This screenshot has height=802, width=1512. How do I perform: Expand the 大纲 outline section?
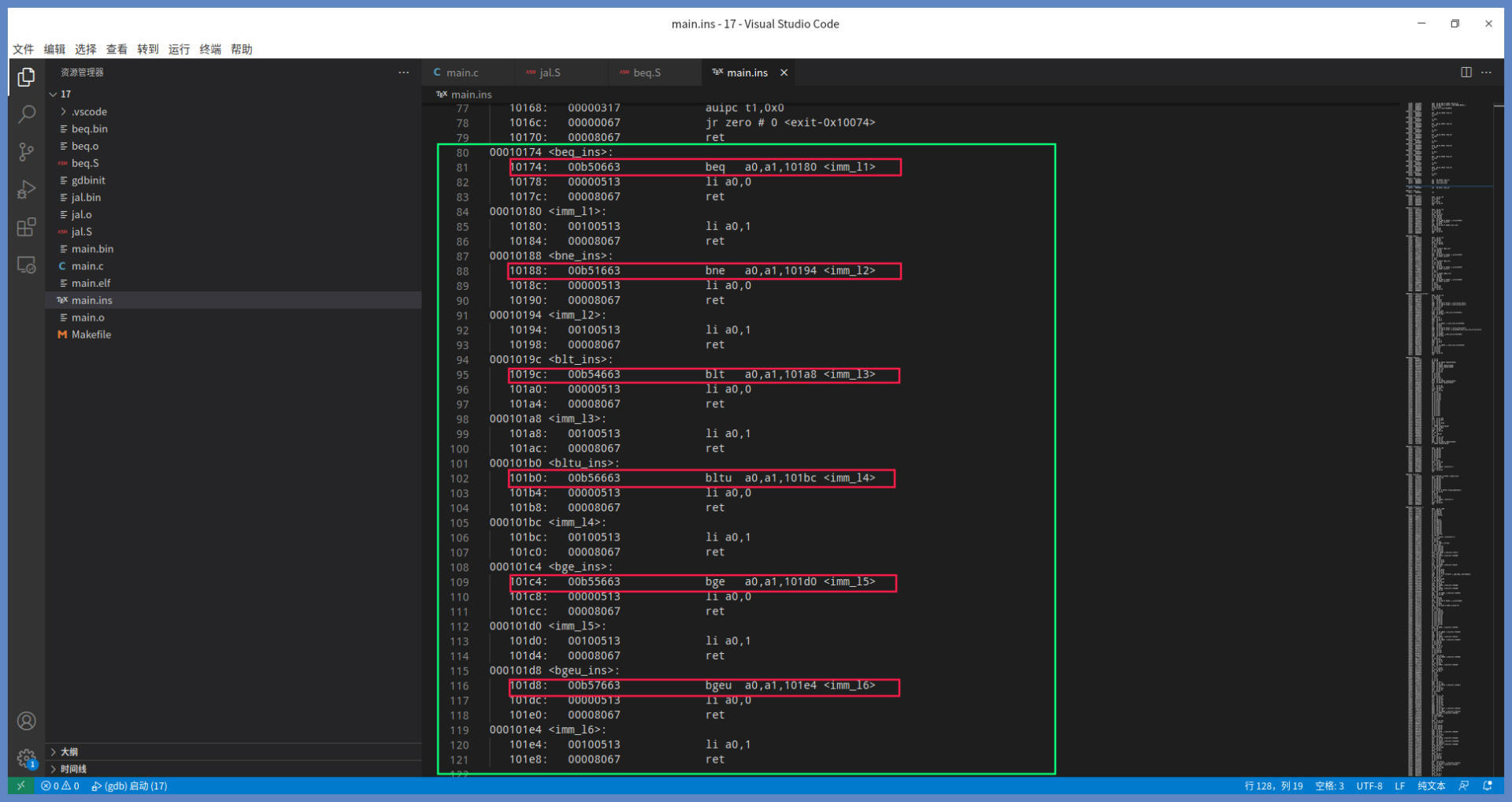pos(69,752)
